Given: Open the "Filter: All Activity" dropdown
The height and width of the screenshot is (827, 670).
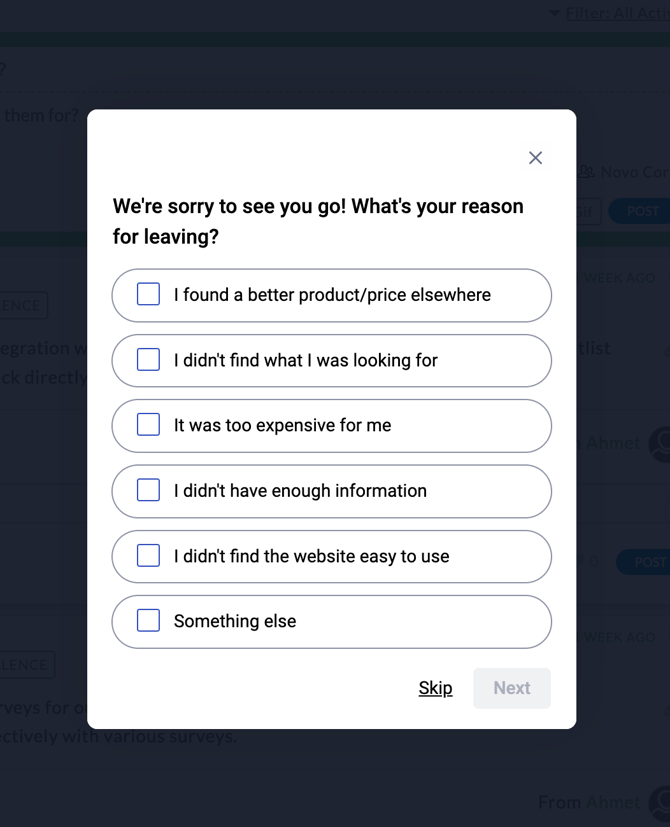Looking at the screenshot, I should [x=616, y=13].
